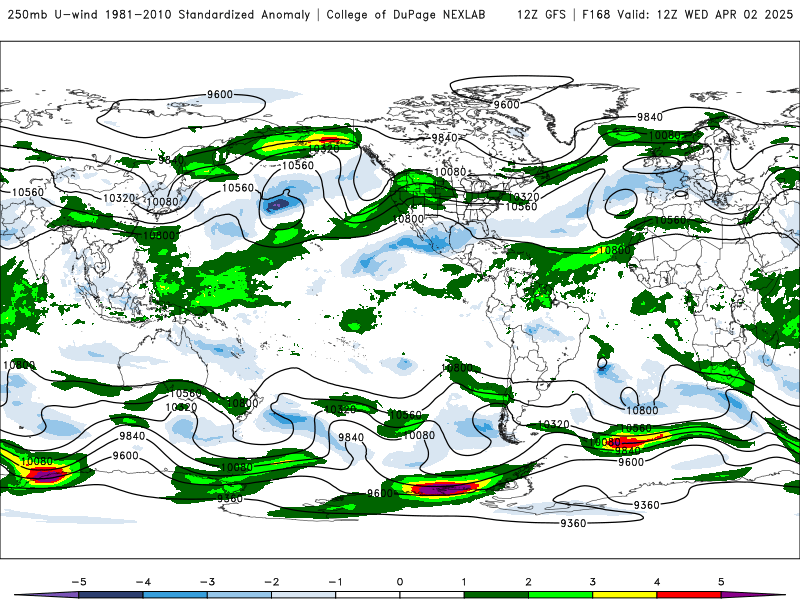Click the '1981-2010 Standardized Anomaly' title text
This screenshot has height=600, width=800.
point(208,14)
